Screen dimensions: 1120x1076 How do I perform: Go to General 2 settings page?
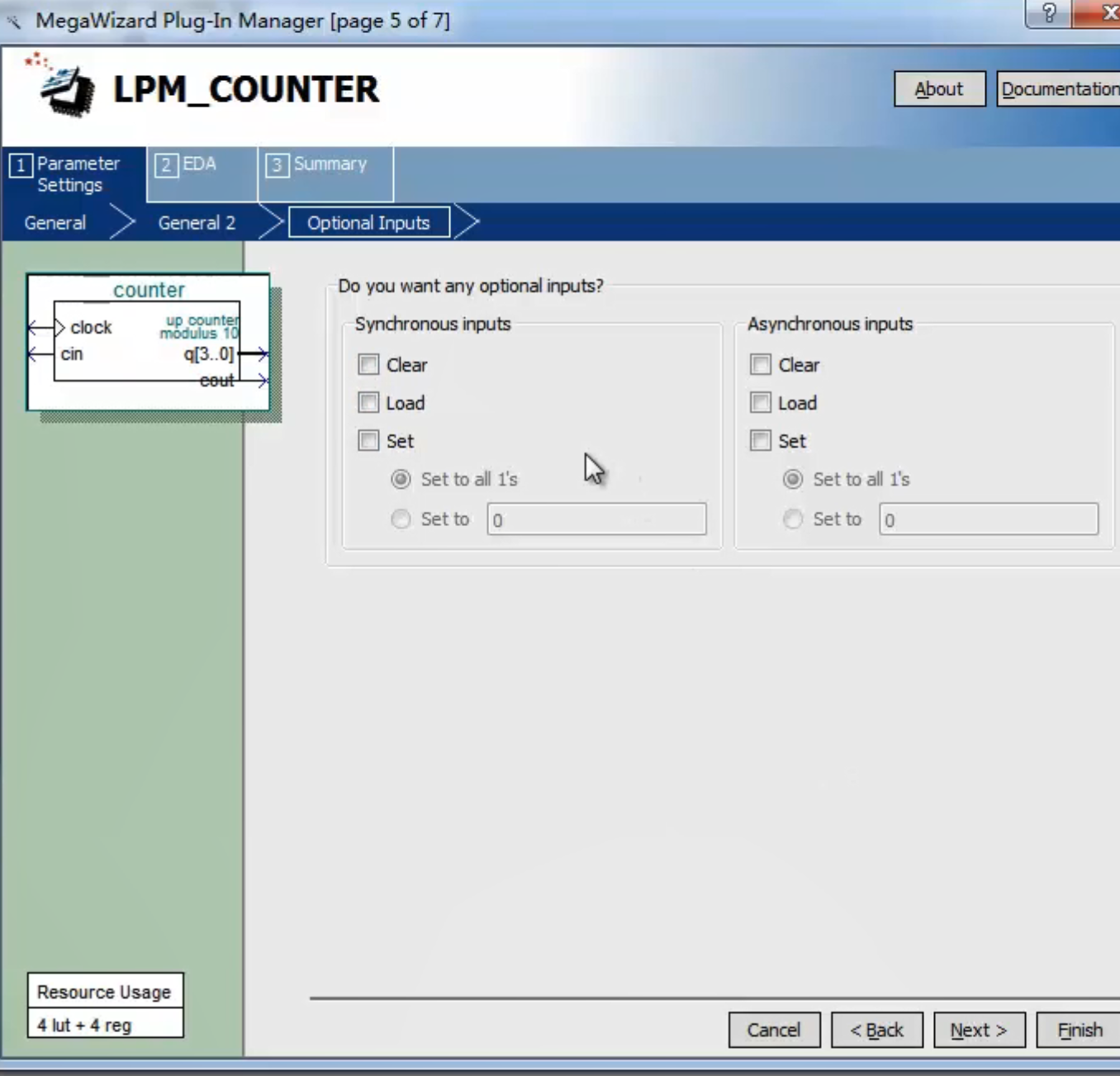coord(197,223)
